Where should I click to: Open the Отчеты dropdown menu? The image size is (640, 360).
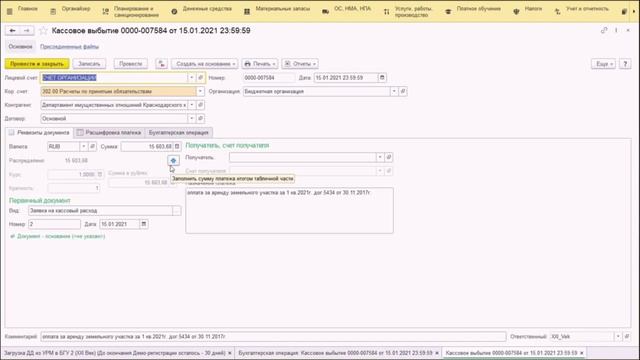[x=300, y=64]
